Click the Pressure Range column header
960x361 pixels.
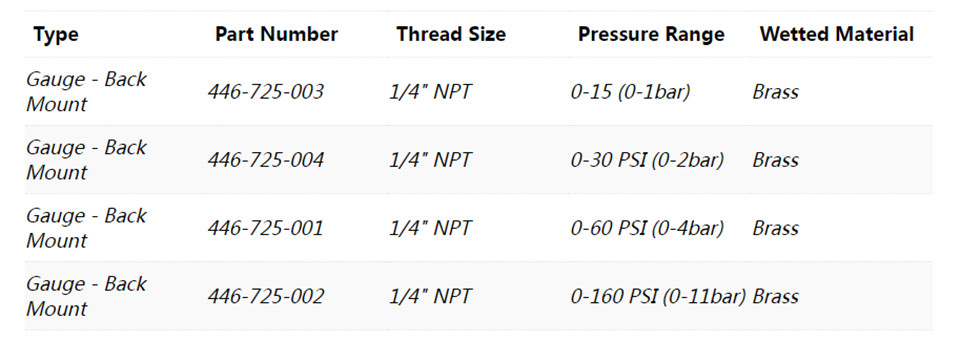pos(651,34)
